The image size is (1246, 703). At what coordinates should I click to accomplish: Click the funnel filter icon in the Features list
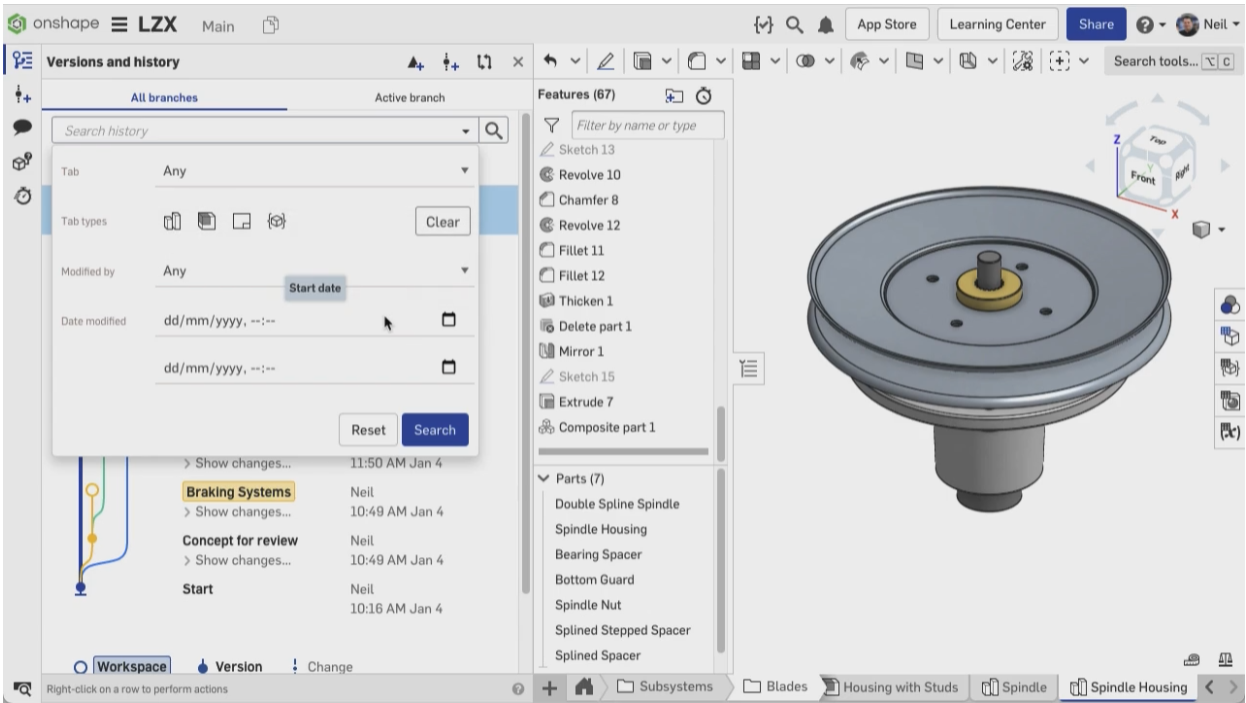coord(550,126)
